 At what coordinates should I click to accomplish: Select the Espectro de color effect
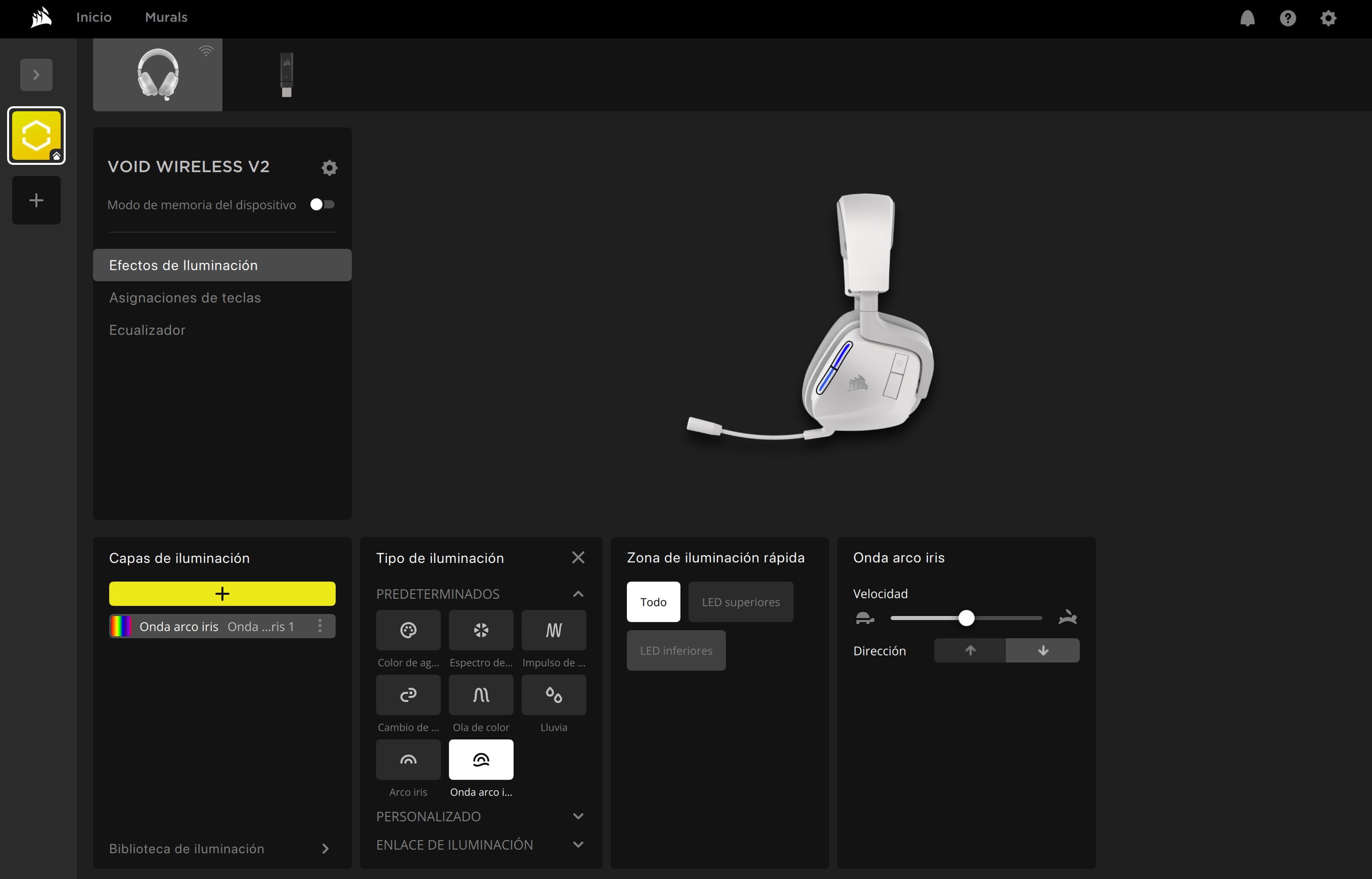tap(480, 630)
